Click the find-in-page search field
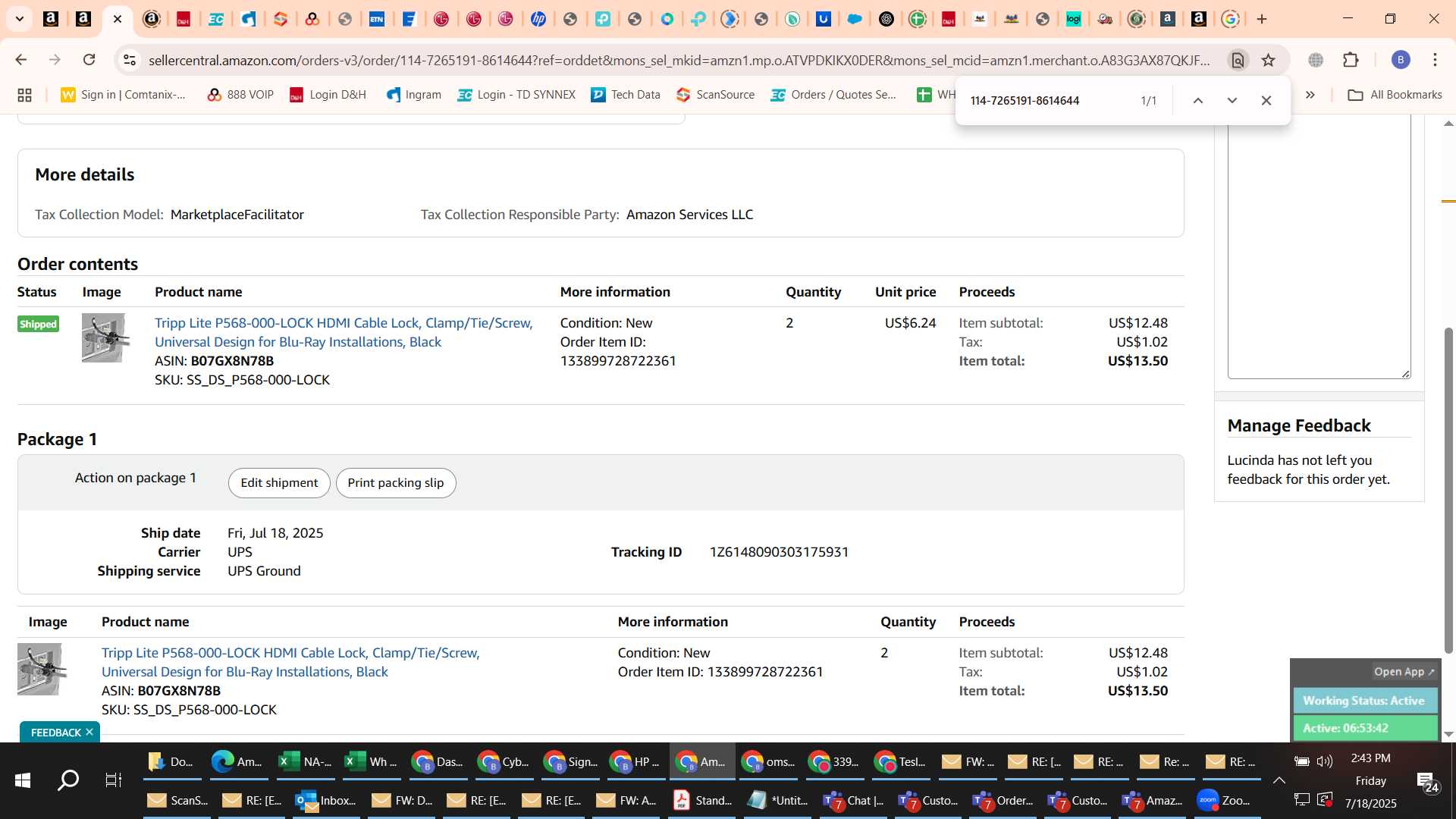This screenshot has width=1456, height=819. pos(1046,101)
